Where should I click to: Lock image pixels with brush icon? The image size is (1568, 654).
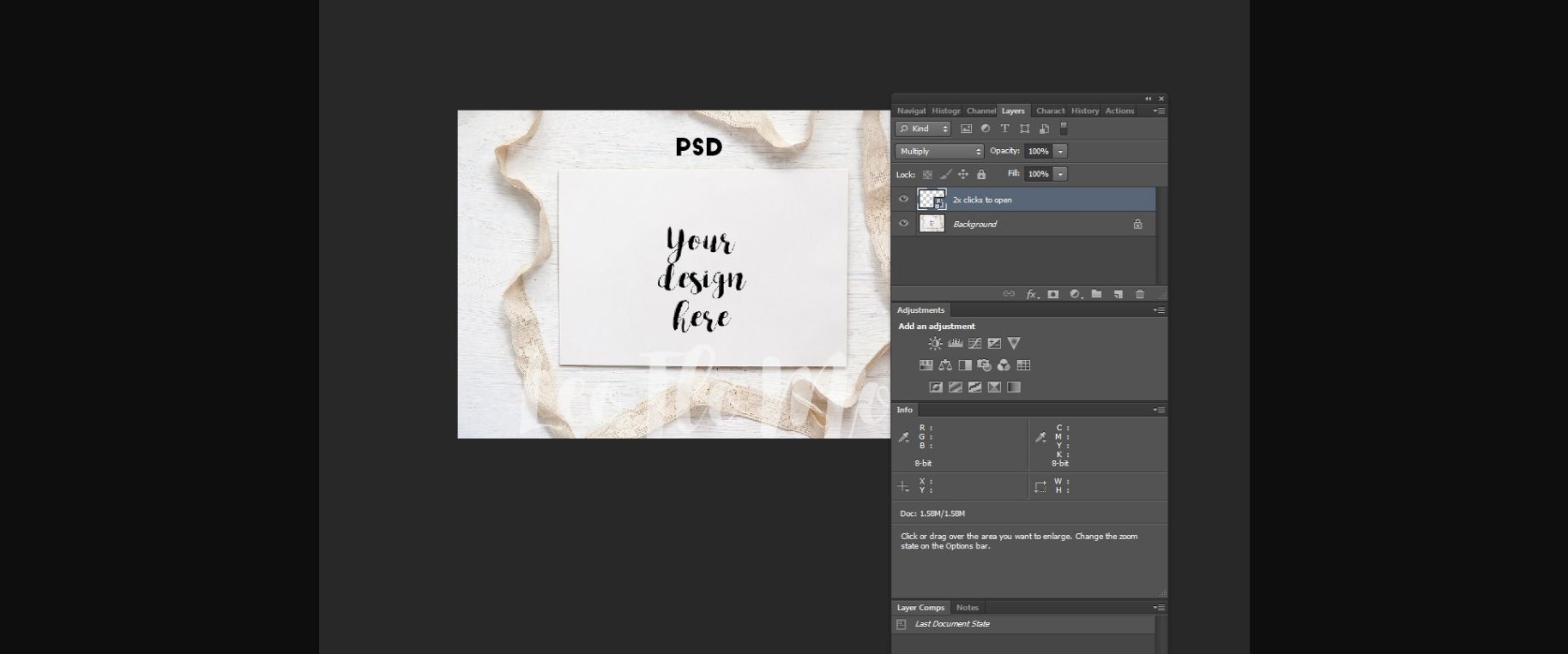945,175
